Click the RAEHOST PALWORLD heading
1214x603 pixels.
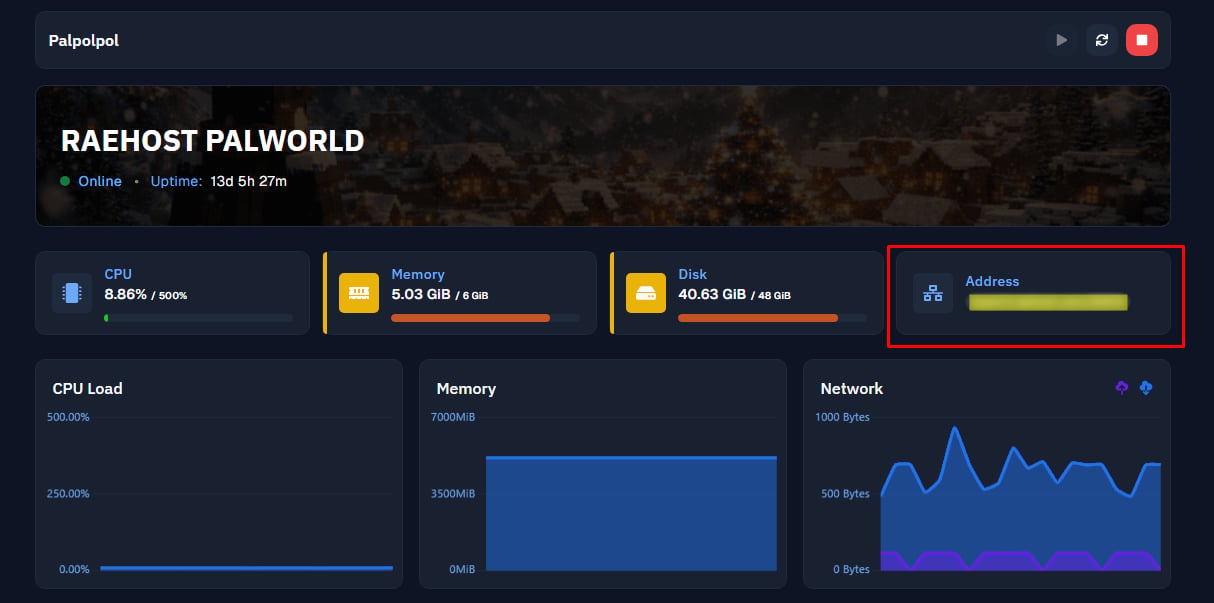point(212,141)
